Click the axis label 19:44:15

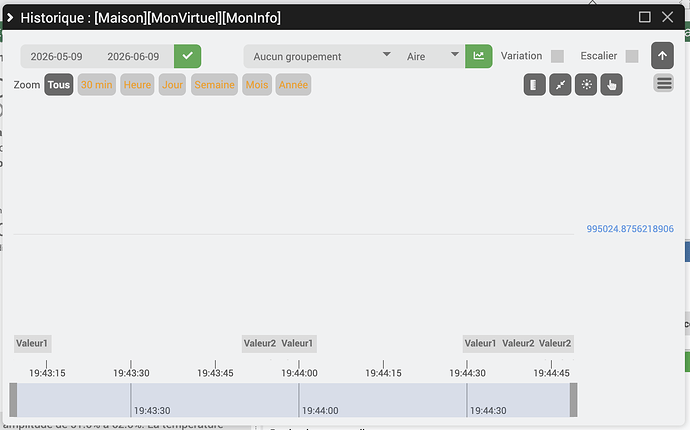point(383,373)
